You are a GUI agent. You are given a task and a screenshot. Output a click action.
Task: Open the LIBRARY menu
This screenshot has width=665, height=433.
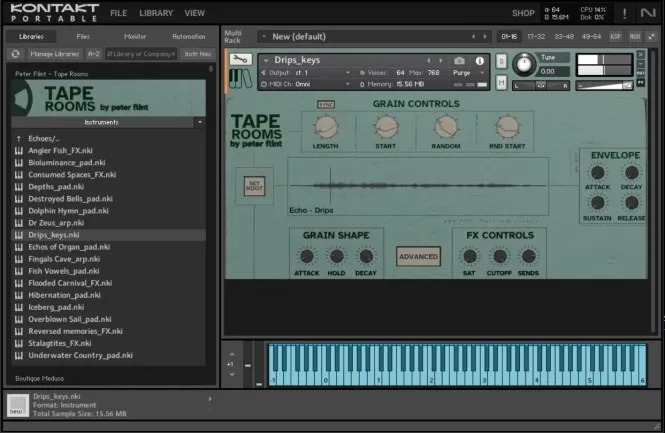[156, 13]
